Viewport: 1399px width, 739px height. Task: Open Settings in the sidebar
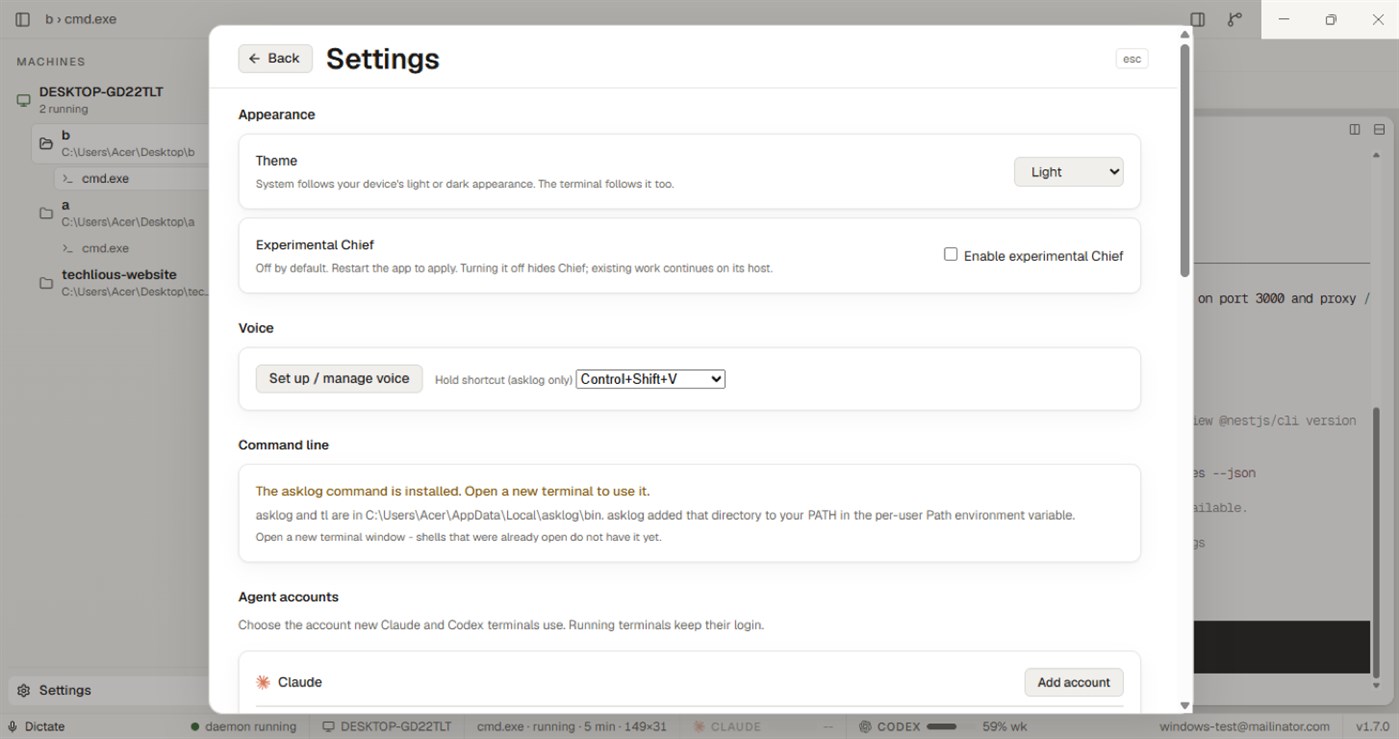pyautogui.click(x=108, y=690)
